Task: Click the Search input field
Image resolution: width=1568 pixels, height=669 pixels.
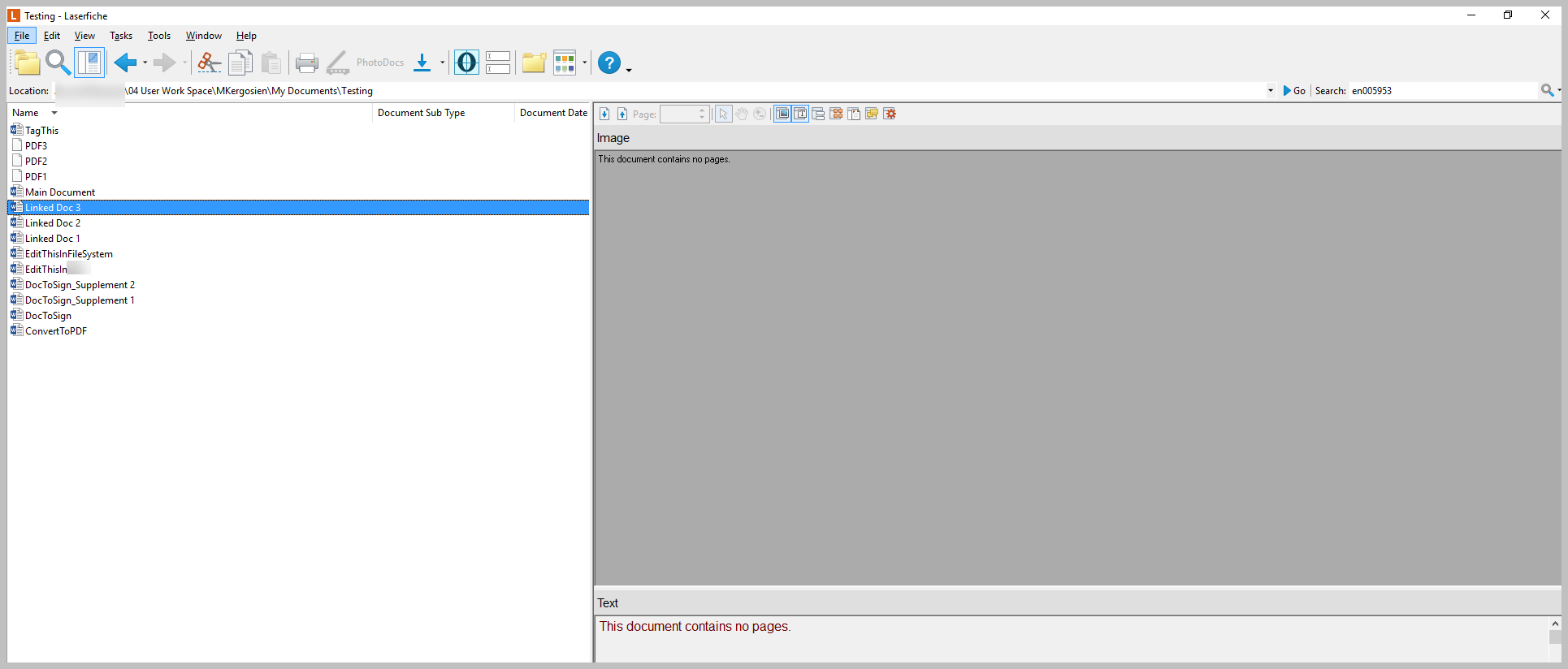Action: coord(1442,91)
